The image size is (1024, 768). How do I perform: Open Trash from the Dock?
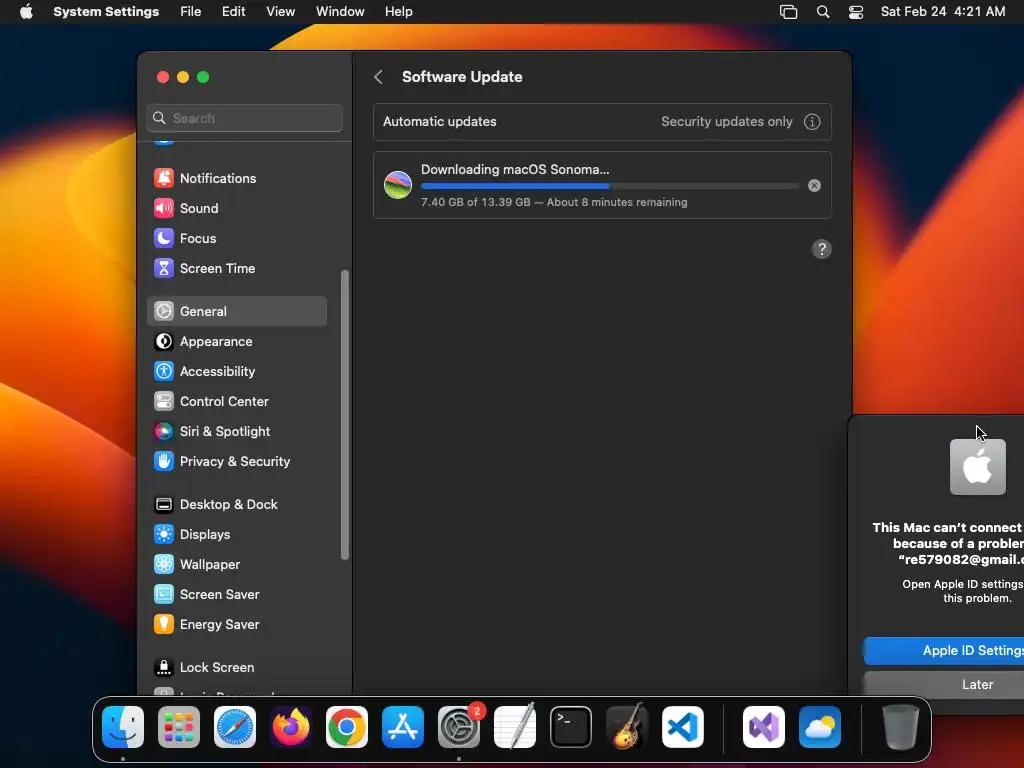point(901,727)
